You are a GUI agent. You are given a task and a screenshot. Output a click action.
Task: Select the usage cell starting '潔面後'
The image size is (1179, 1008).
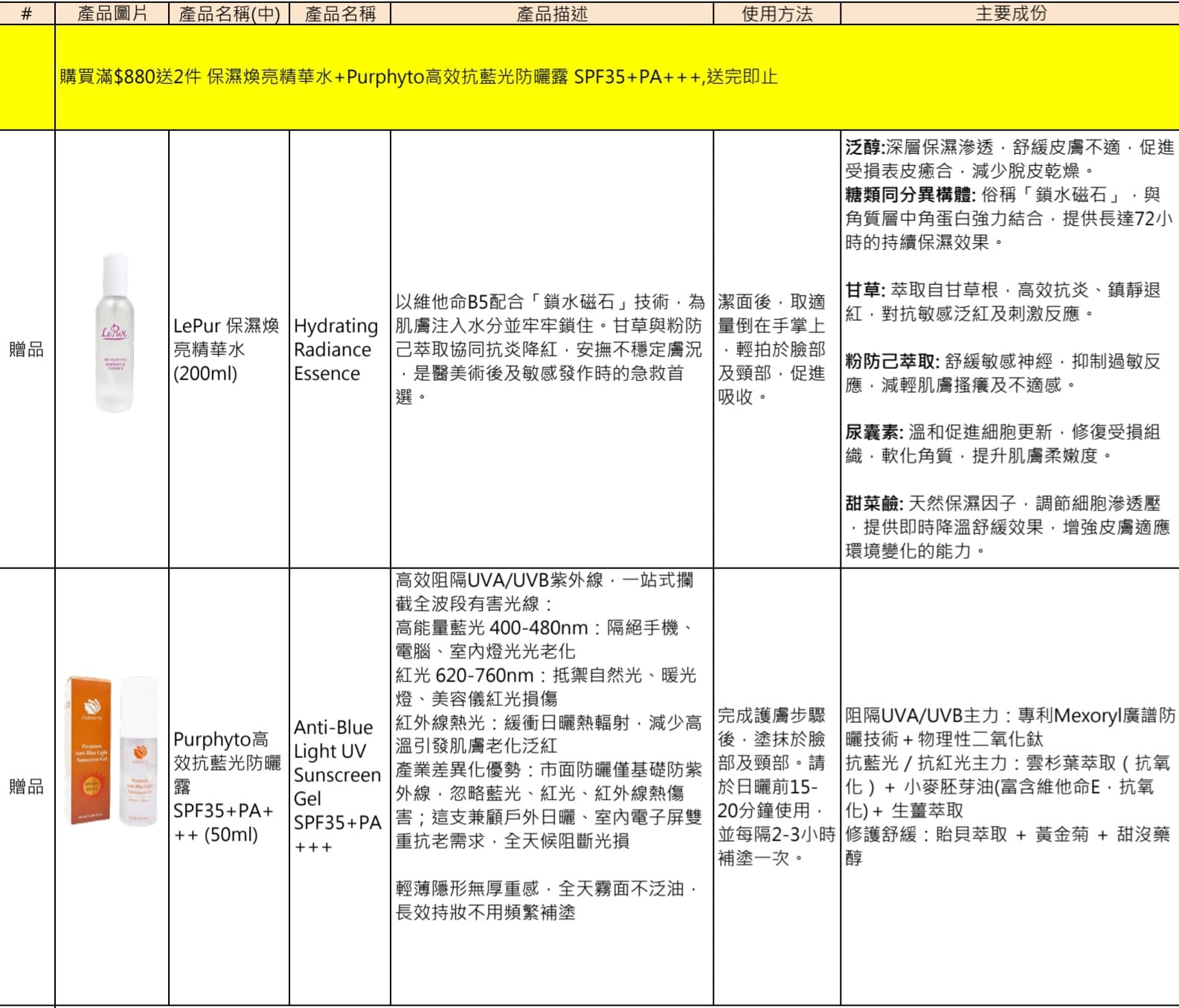click(777, 349)
